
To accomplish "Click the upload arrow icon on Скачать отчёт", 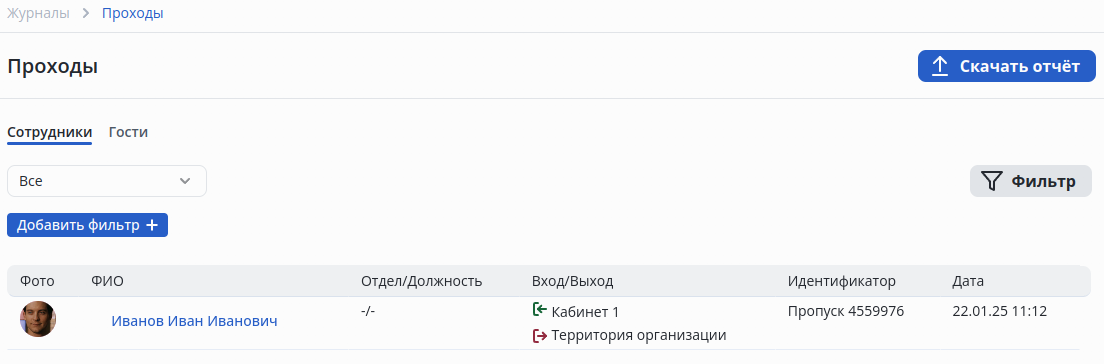I will click(x=940, y=66).
